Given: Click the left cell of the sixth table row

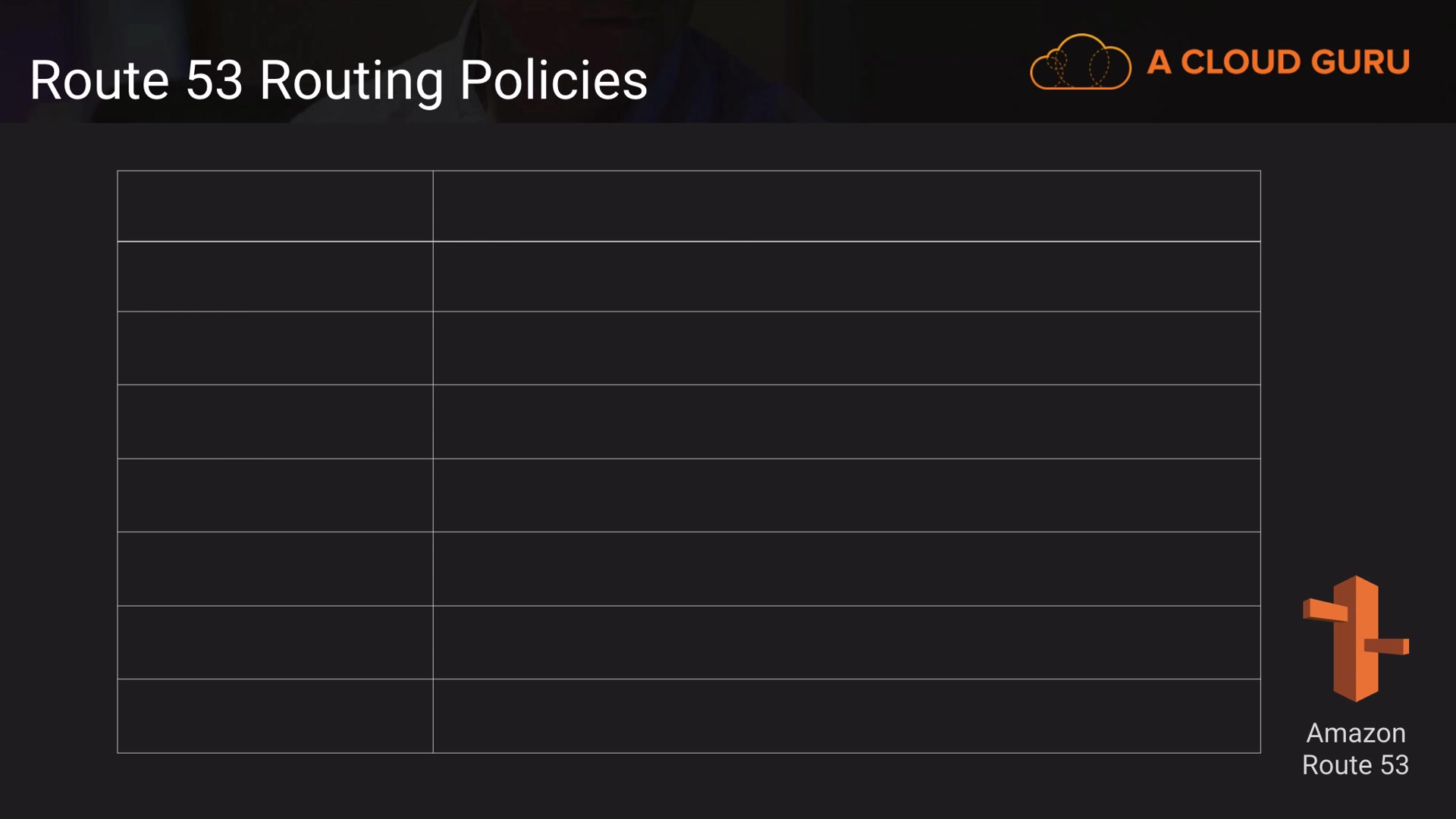Looking at the screenshot, I should coord(275,569).
